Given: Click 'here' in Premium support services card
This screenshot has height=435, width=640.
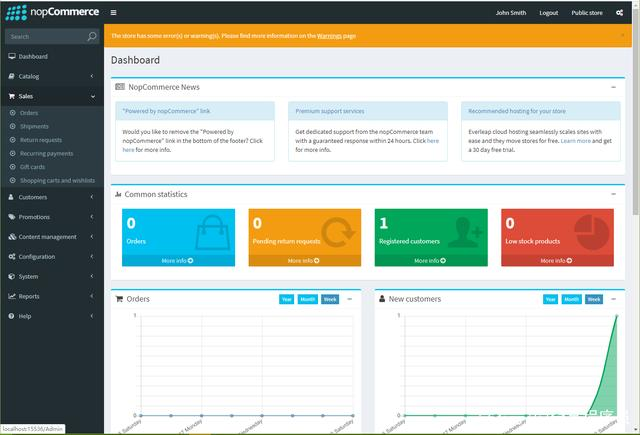Looking at the screenshot, I should tap(433, 141).
